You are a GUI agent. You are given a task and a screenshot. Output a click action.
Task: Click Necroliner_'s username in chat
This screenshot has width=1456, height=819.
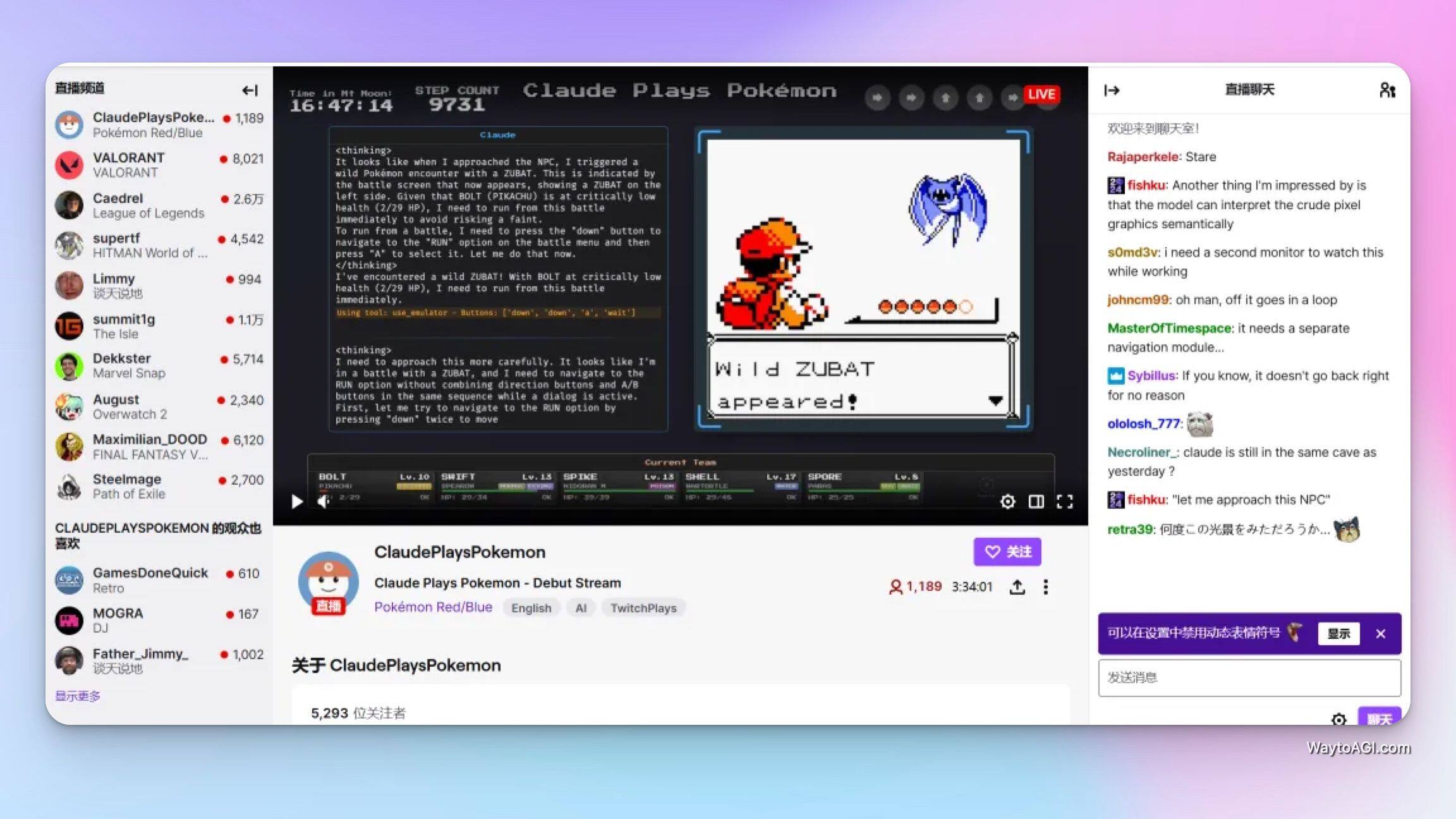coord(1142,452)
